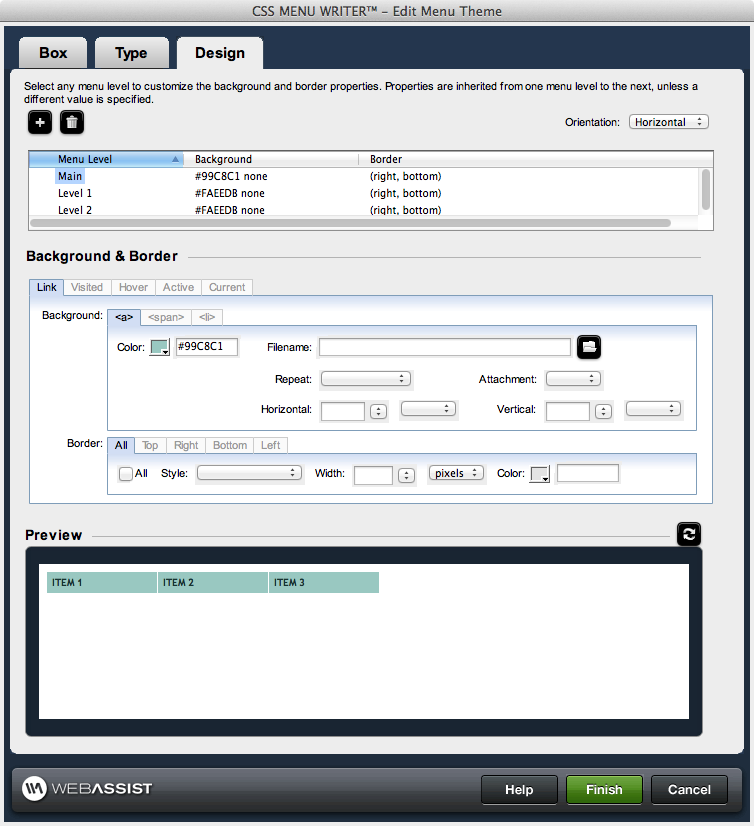754x826 pixels.
Task: Select the border Right tab
Action: pyautogui.click(x=186, y=445)
